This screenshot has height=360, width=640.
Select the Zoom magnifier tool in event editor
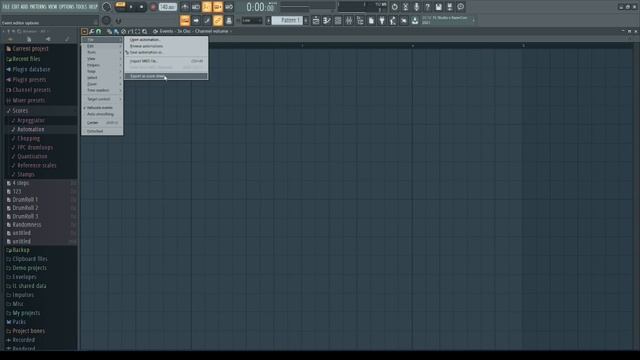(144, 31)
